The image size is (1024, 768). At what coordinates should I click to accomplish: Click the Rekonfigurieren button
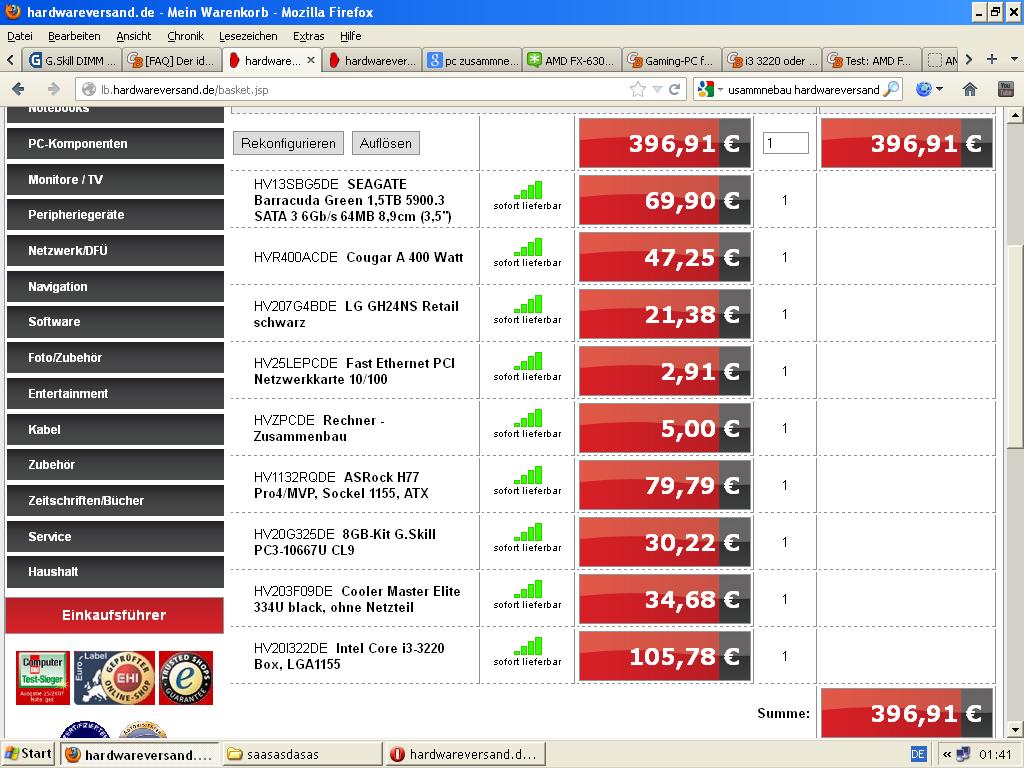[288, 143]
